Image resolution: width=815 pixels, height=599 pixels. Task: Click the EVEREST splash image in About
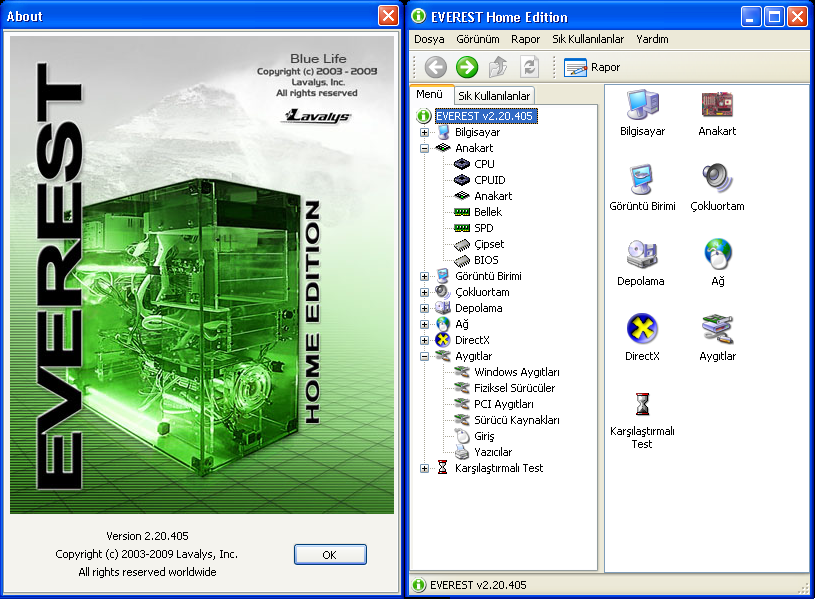coord(202,275)
